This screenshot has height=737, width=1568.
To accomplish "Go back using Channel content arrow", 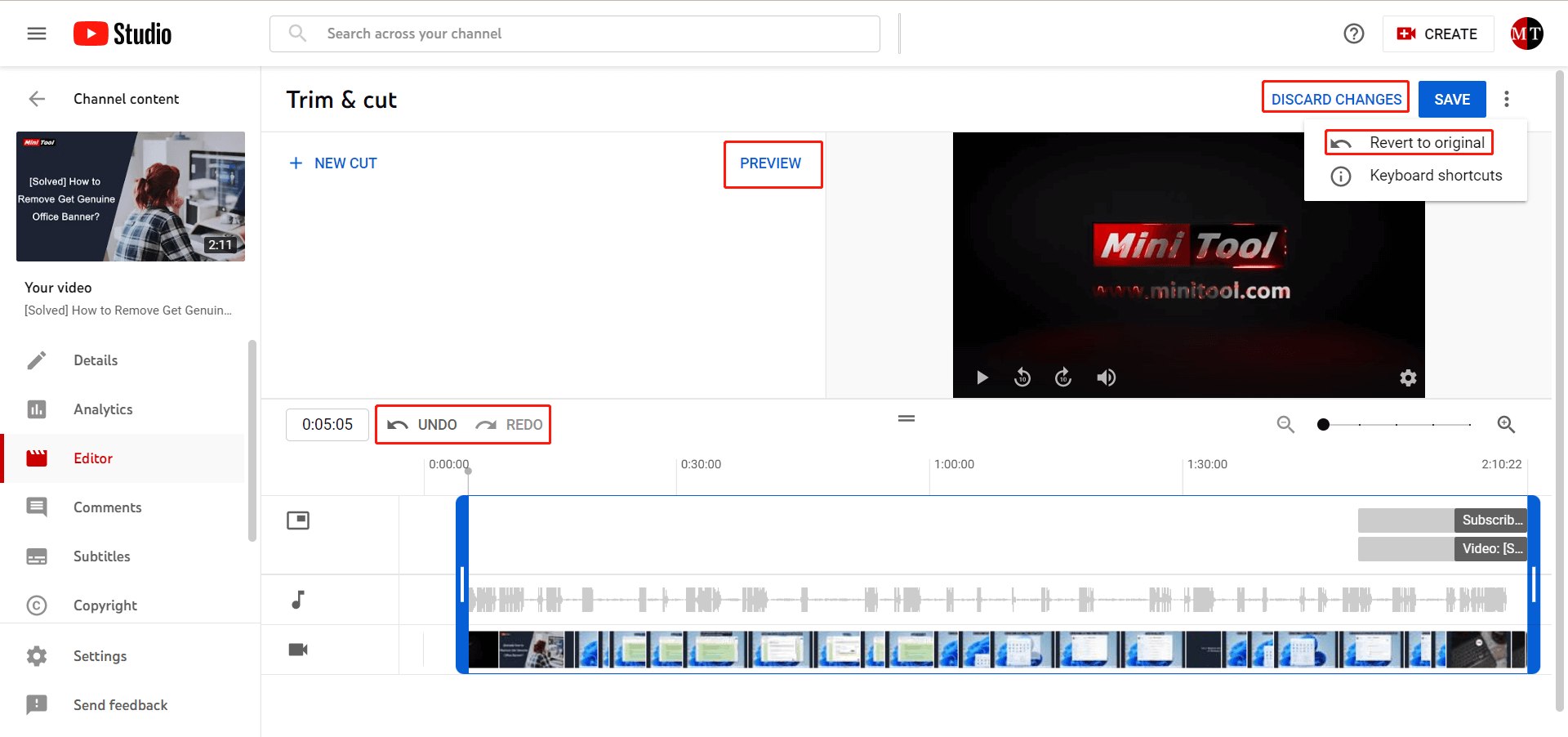I will click(x=37, y=99).
